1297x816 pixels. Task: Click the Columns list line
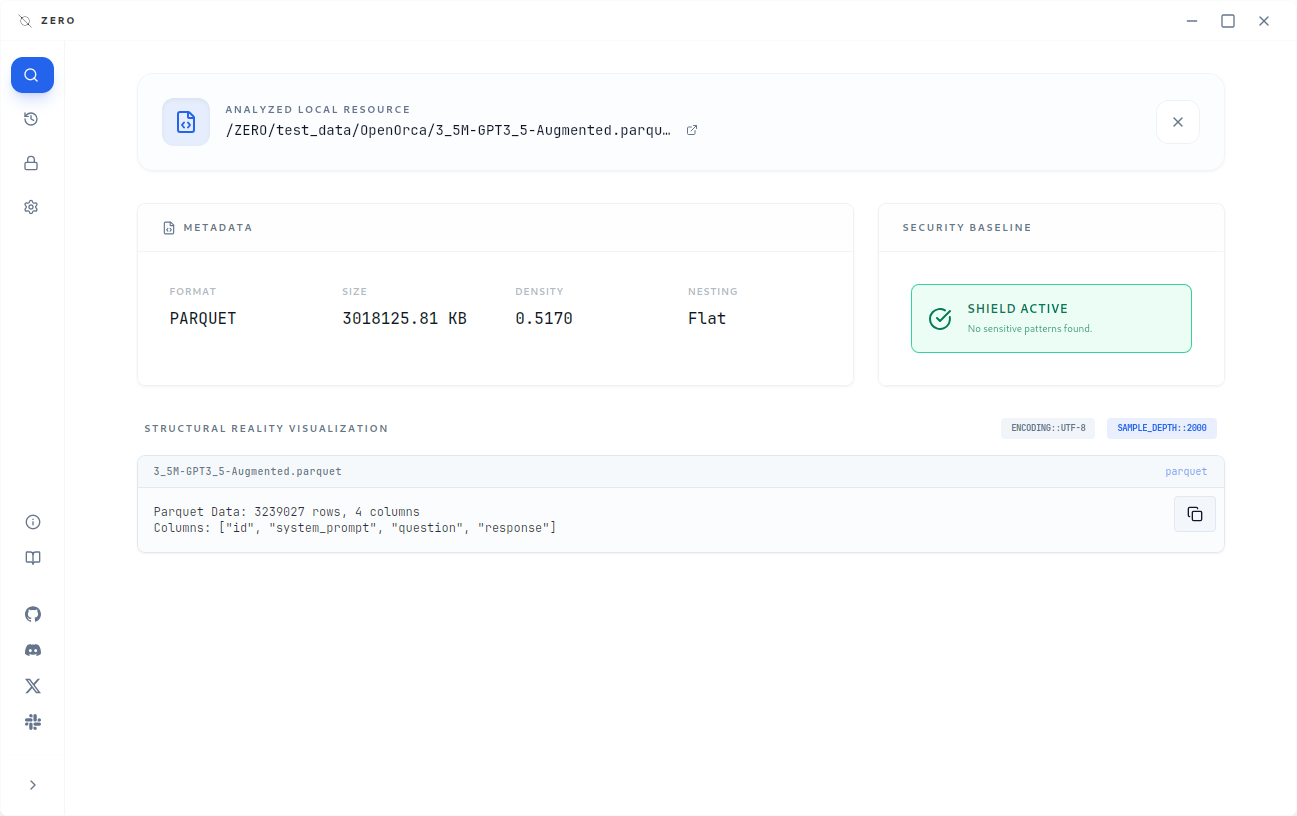point(355,527)
